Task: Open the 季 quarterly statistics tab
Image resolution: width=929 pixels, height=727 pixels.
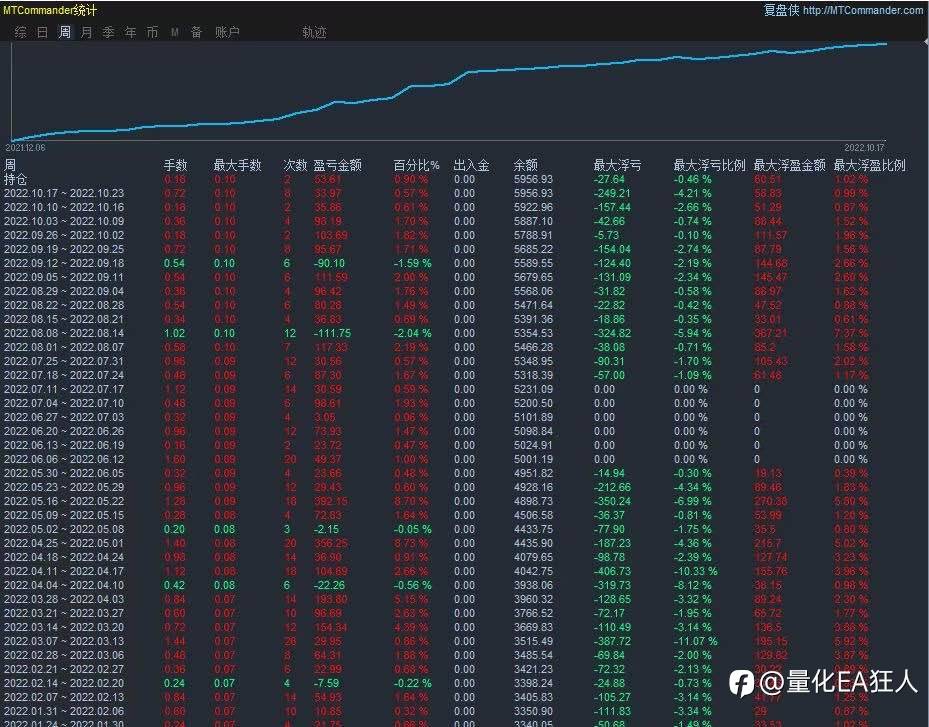Action: (108, 32)
